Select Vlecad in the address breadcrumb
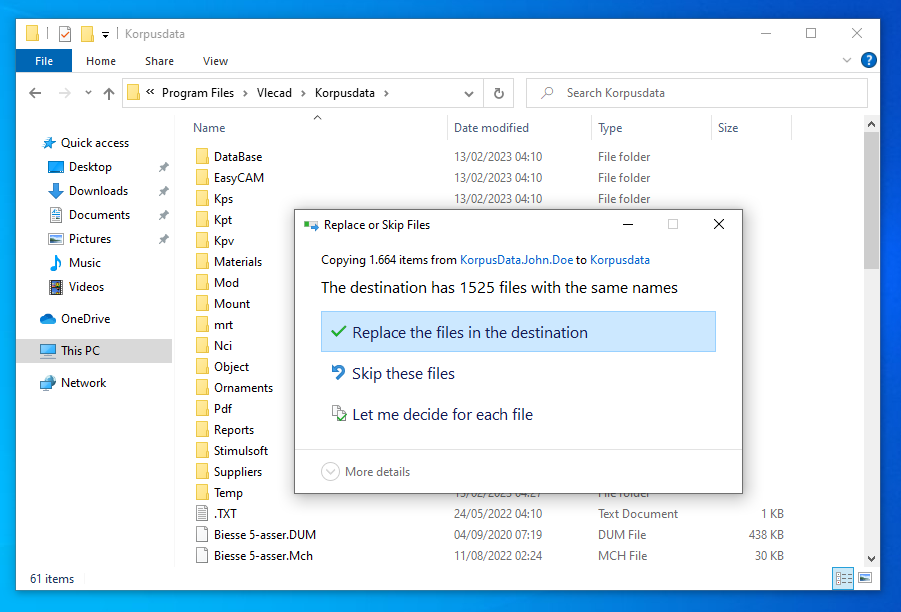The height and width of the screenshot is (612, 901). [274, 93]
